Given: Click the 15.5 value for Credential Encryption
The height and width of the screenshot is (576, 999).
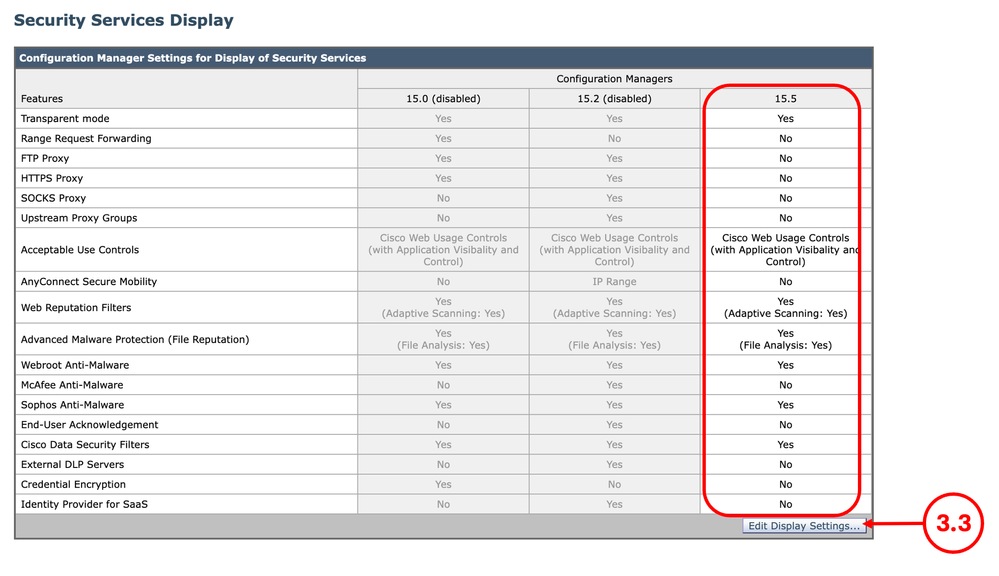Looking at the screenshot, I should coord(786,484).
